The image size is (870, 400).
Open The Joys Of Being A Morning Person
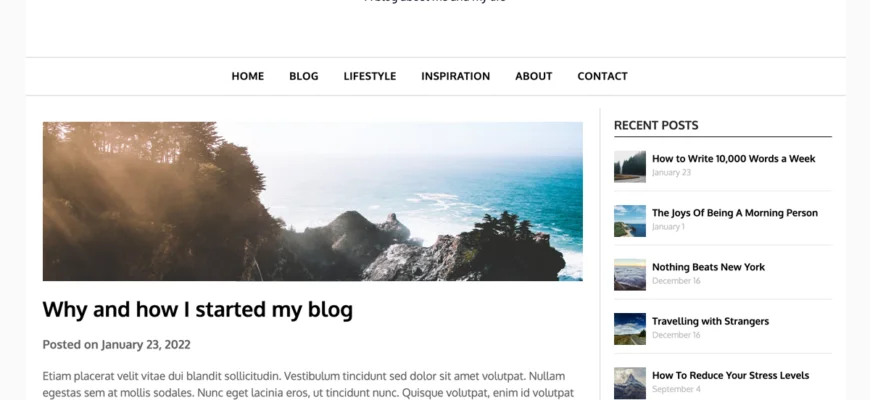click(x=735, y=213)
